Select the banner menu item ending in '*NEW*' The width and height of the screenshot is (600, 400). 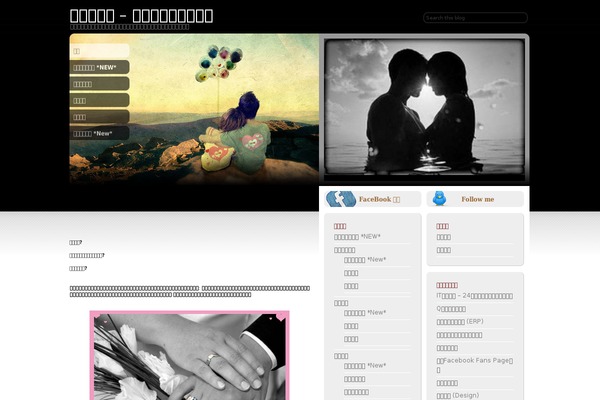[x=99, y=67]
